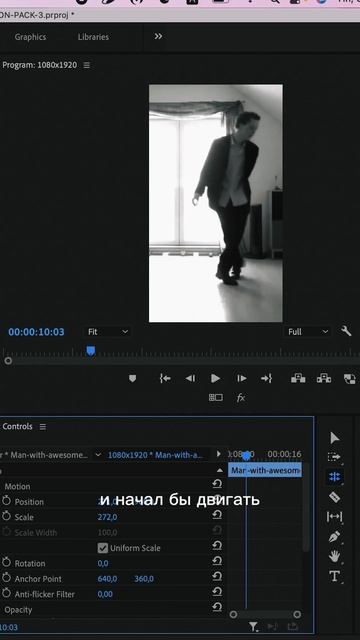The image size is (360, 640).
Task: Click the Lift button
Action: point(298,378)
